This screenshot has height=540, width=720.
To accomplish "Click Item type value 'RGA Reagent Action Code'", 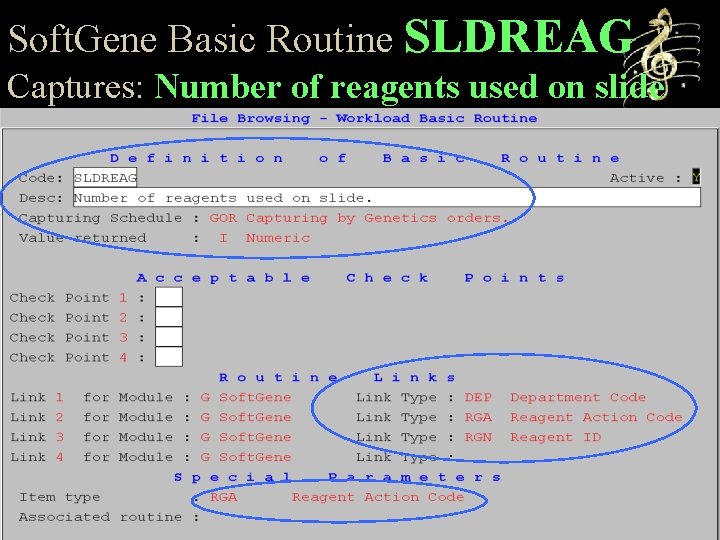I will [337, 497].
